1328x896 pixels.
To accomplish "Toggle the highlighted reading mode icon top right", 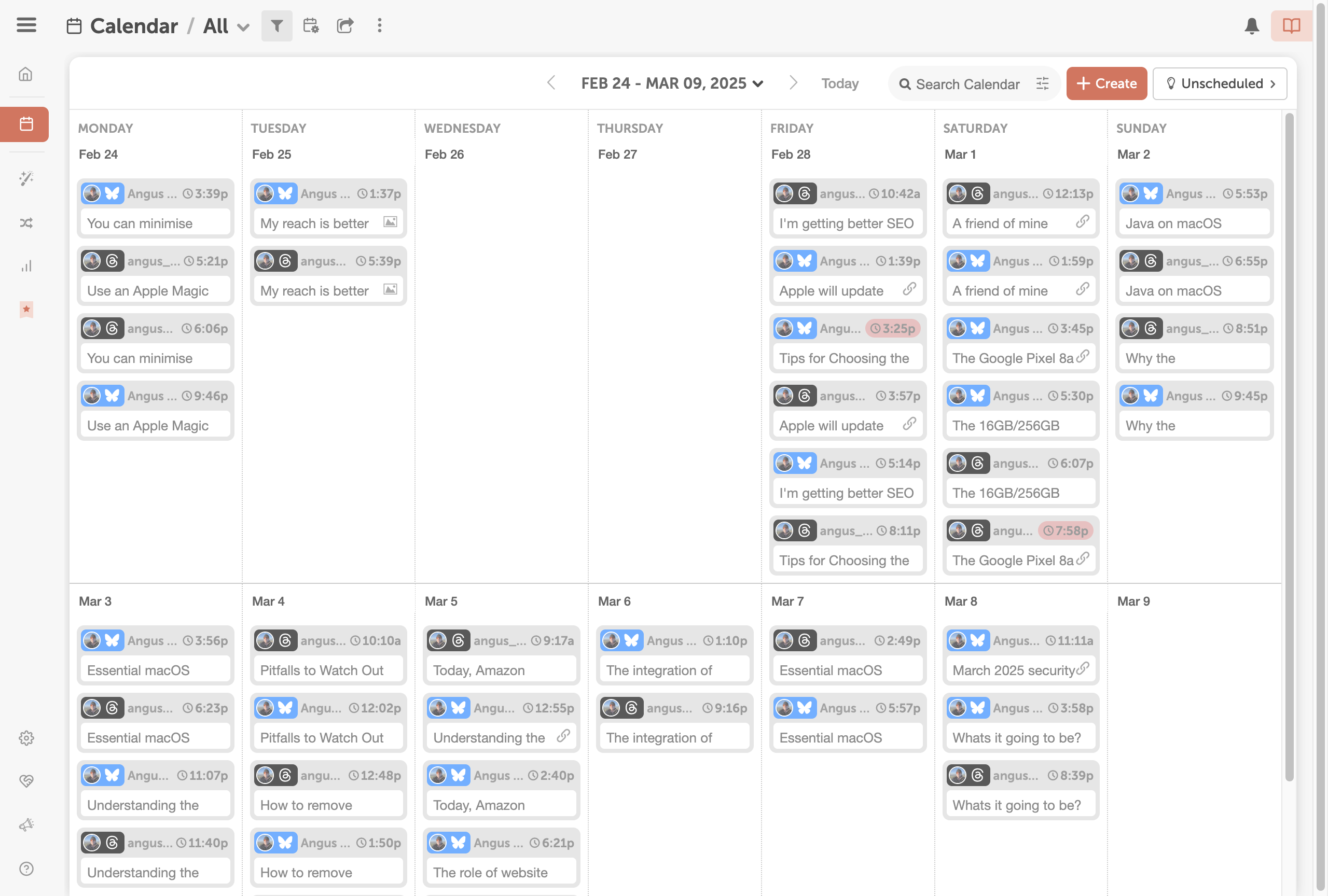I will (1291, 26).
